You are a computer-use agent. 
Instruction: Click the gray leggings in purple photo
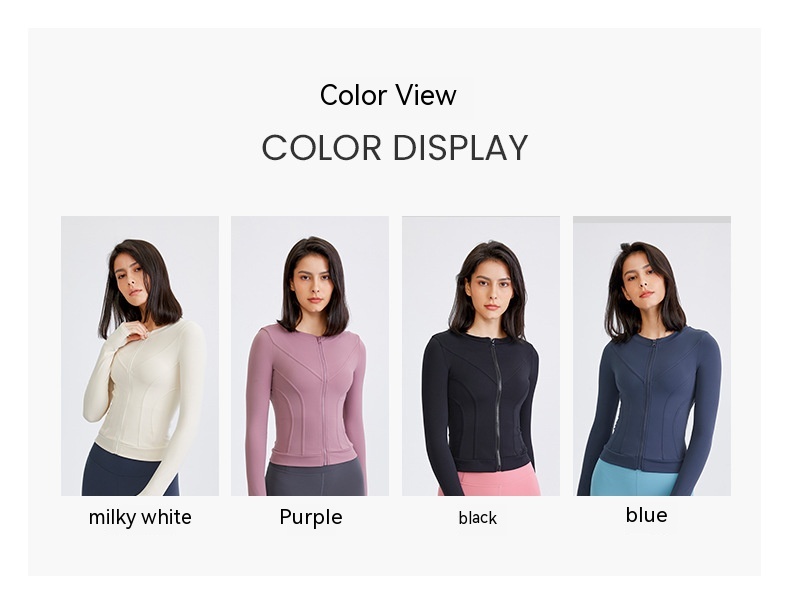coord(315,479)
